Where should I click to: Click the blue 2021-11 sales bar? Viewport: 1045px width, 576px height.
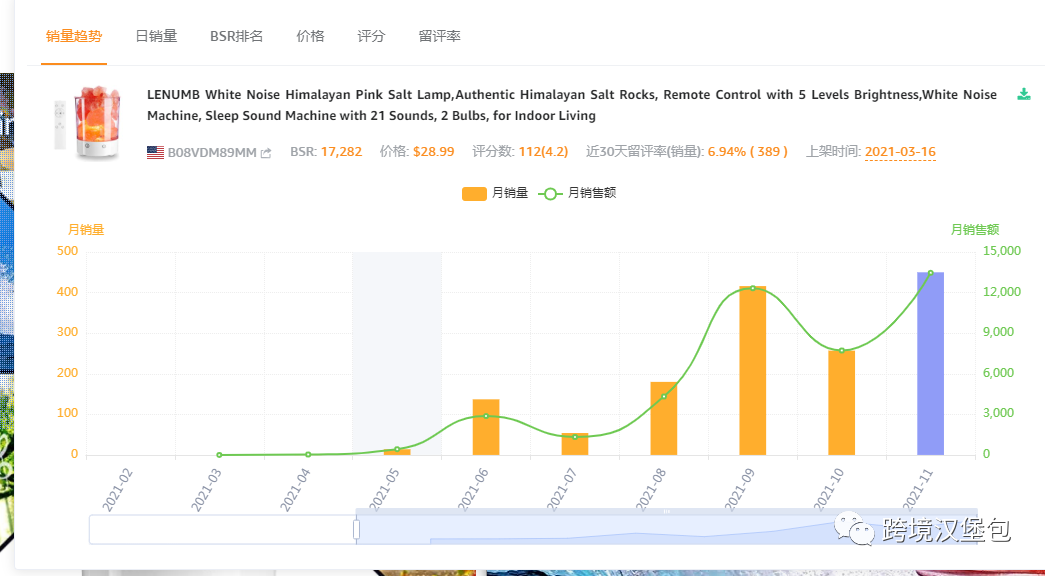[x=930, y=363]
